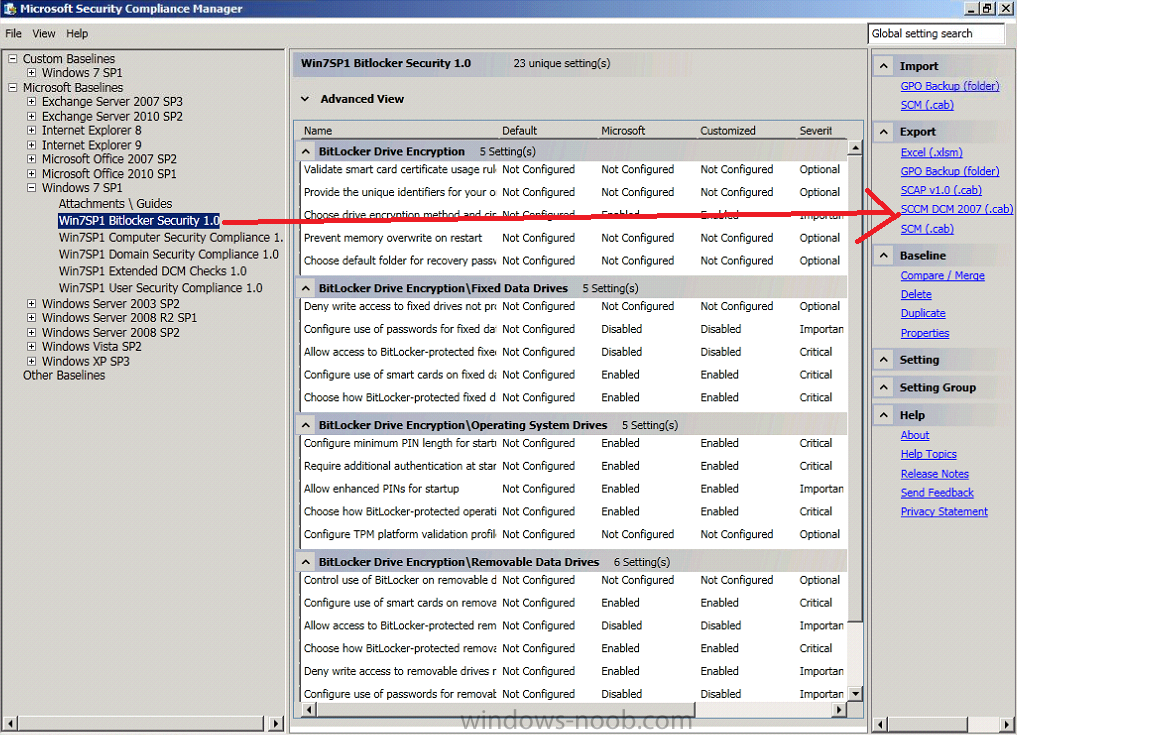Collapse the Operating System Drives settings group
Image resolution: width=1152 pixels, height=735 pixels.
pos(306,425)
